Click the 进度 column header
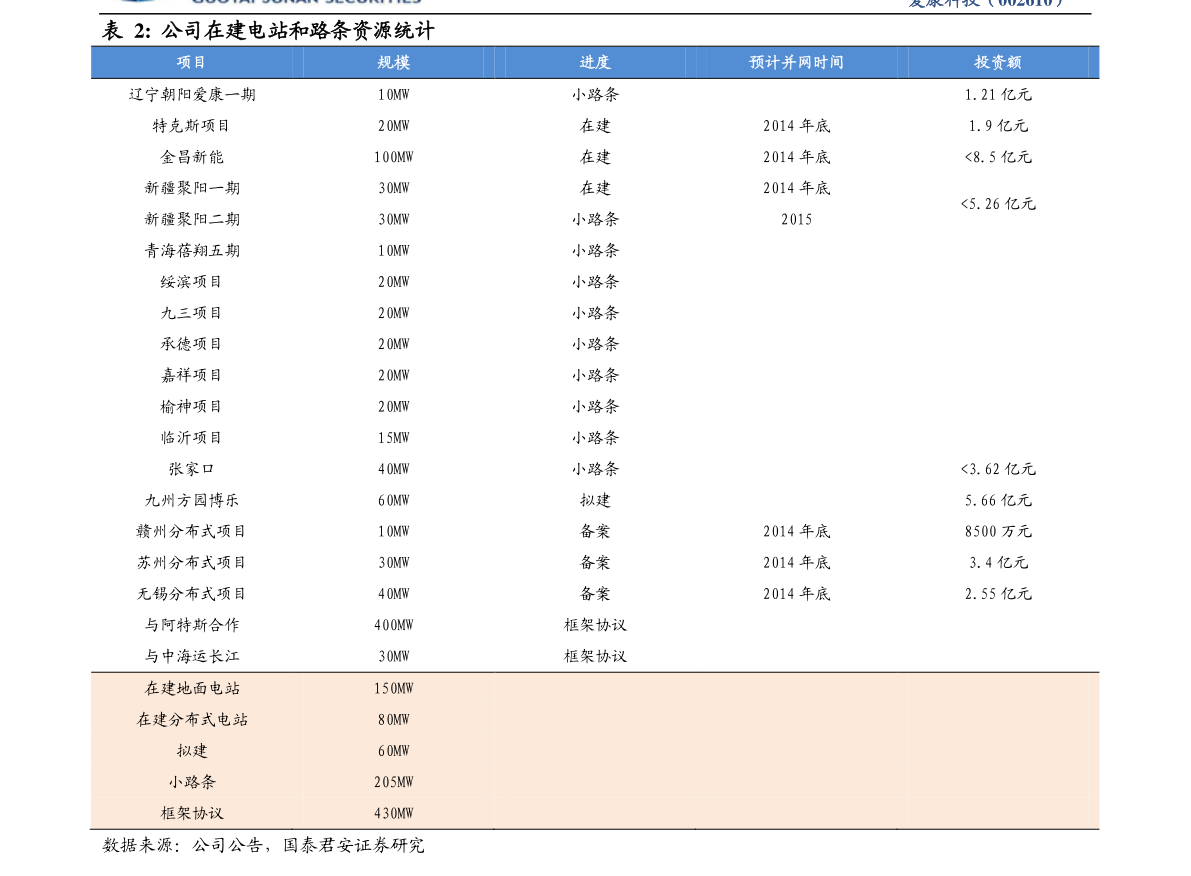The width and height of the screenshot is (1191, 876). (595, 61)
